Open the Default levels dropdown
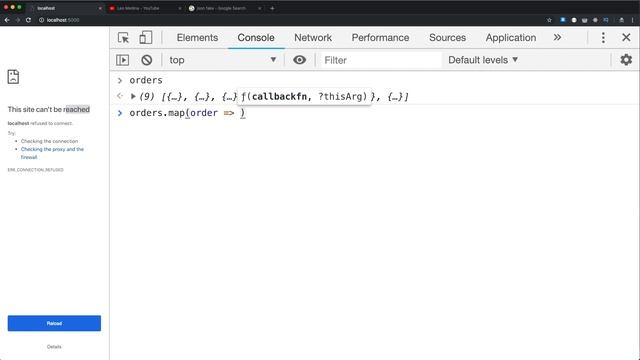The height and width of the screenshot is (360, 640). point(483,60)
